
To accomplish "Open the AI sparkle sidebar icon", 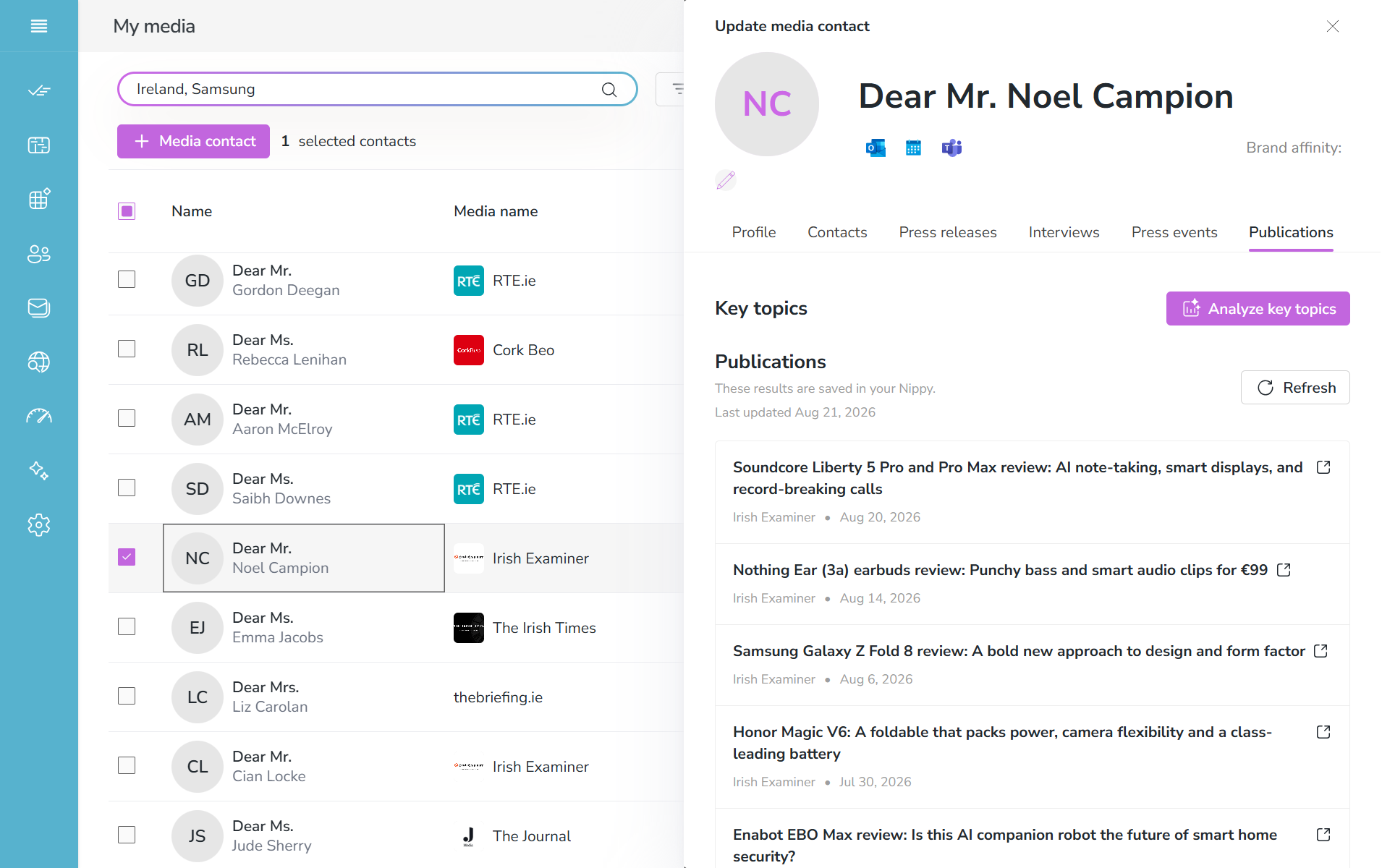I will coord(39,471).
